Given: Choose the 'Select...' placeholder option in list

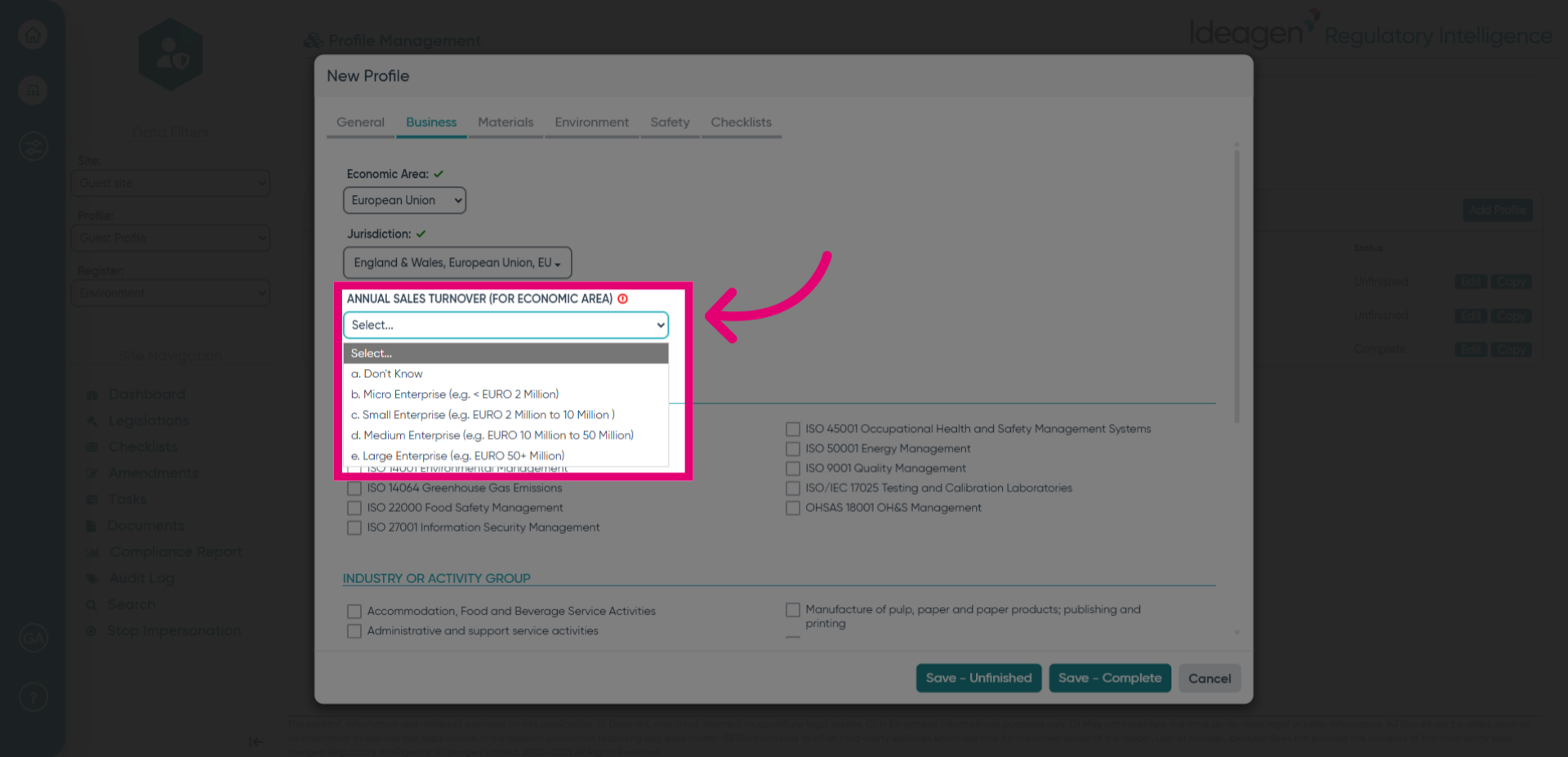Looking at the screenshot, I should 506,353.
